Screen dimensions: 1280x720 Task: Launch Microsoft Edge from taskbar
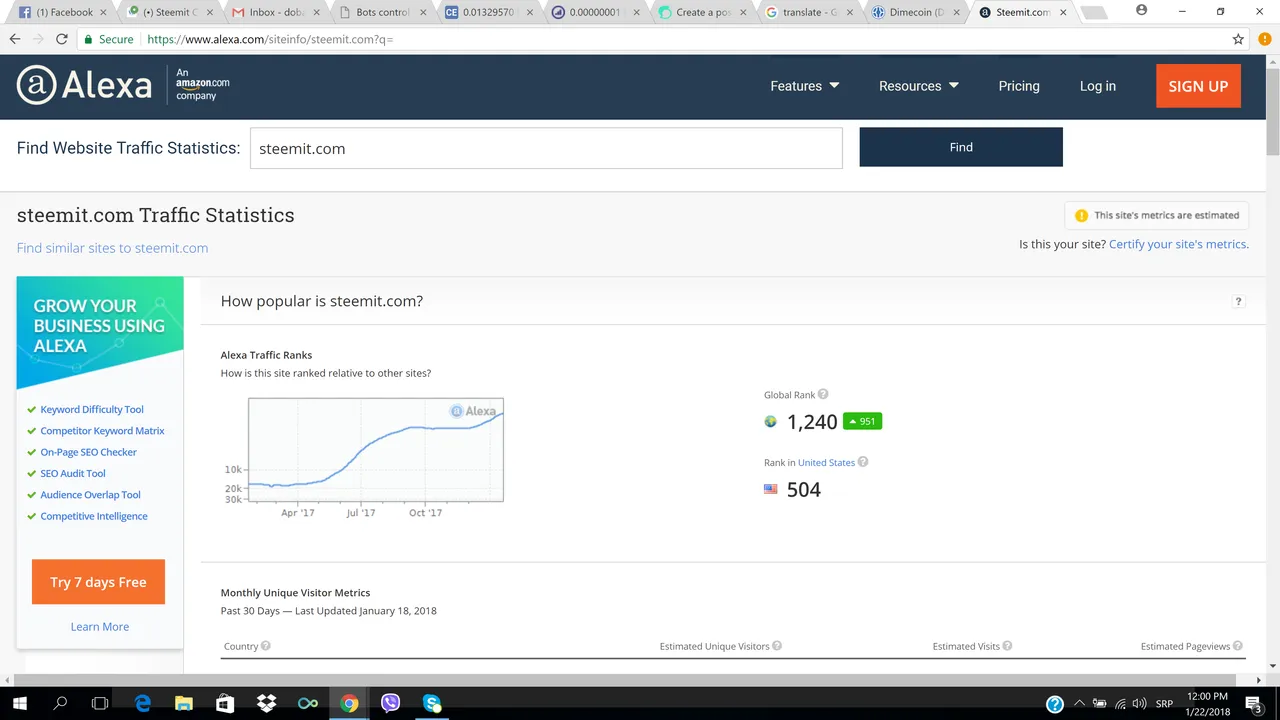pos(142,703)
